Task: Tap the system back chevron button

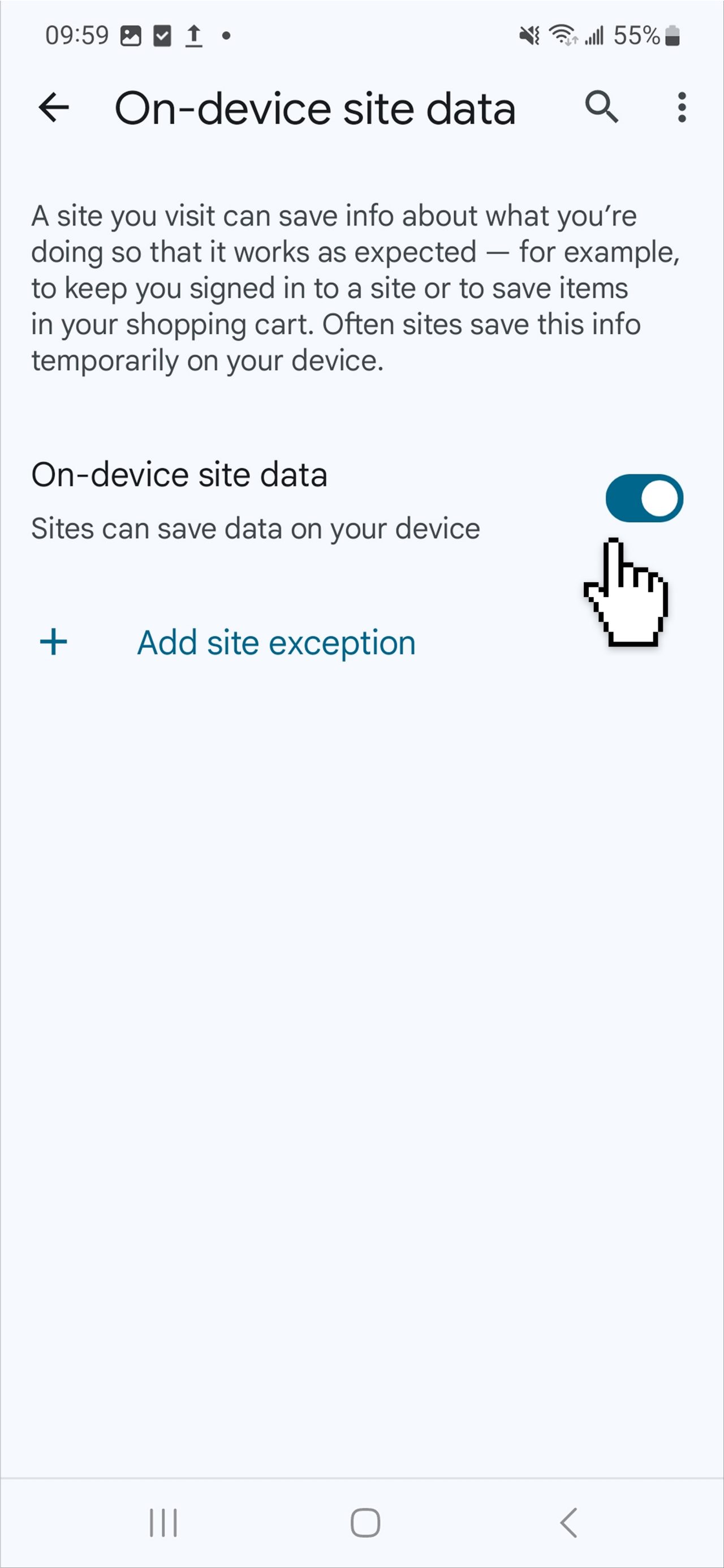Action: pos(568,1523)
